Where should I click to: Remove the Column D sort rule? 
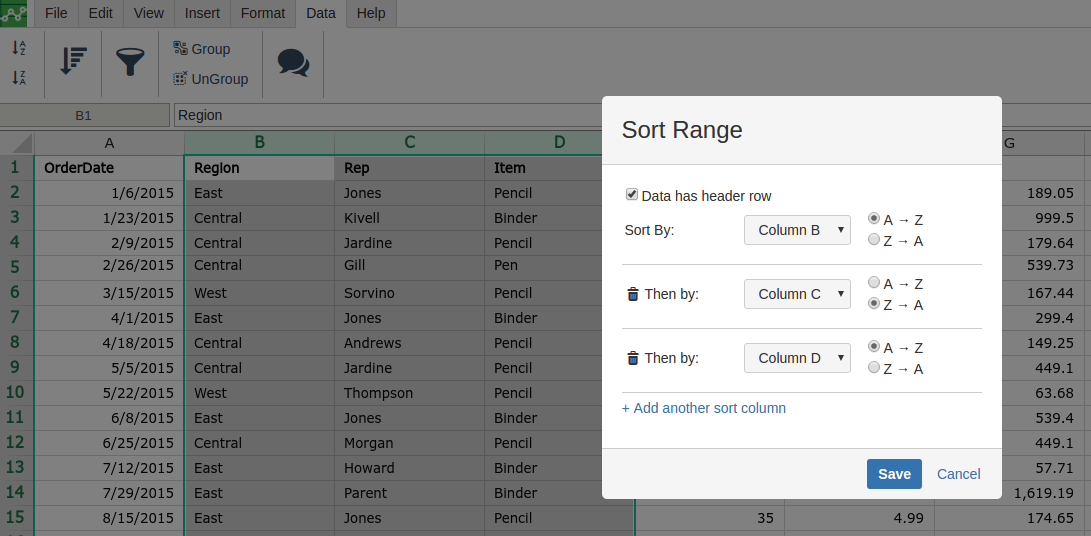[x=632, y=358]
